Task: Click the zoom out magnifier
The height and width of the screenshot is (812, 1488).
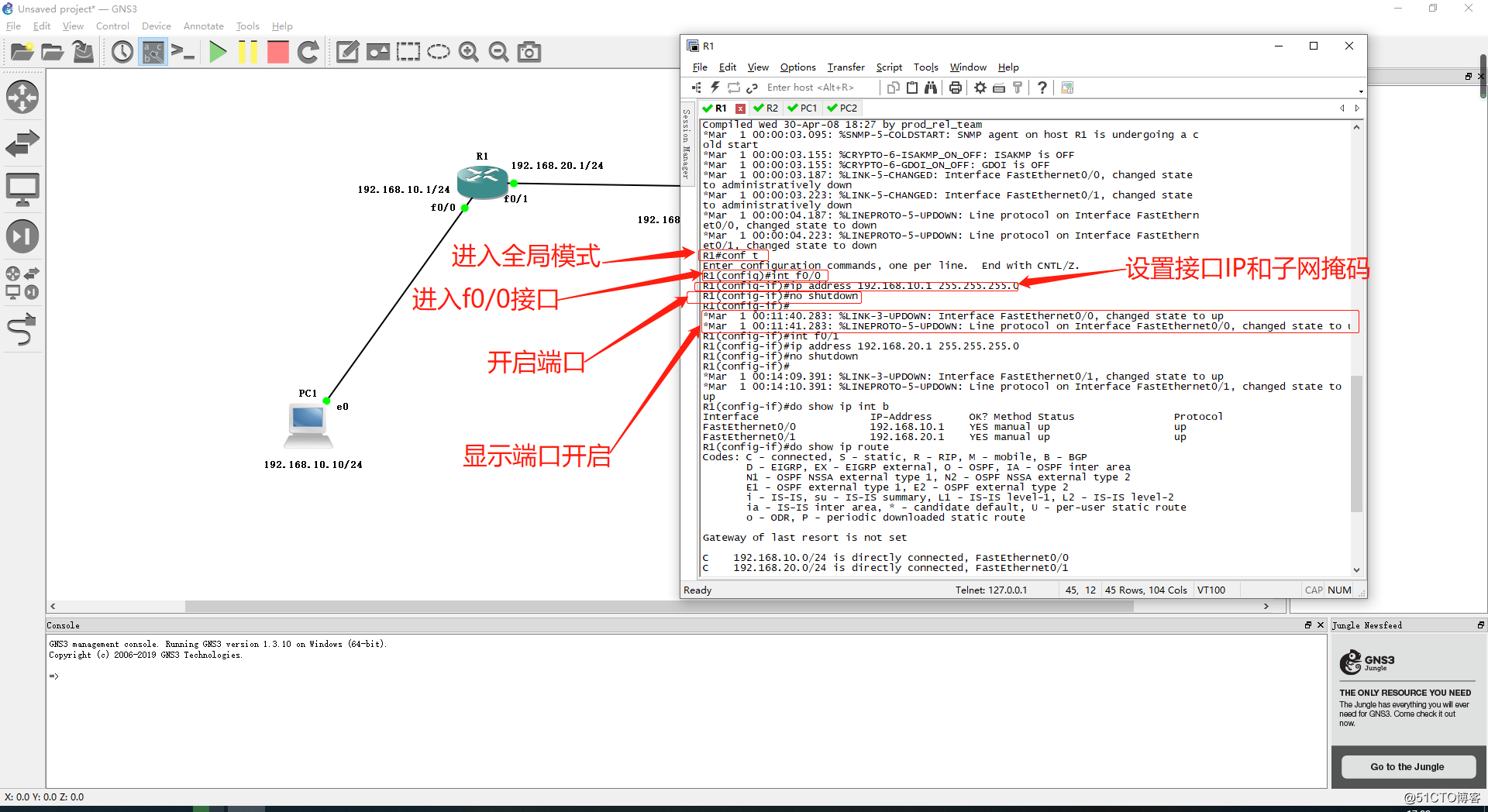Action: 499,52
